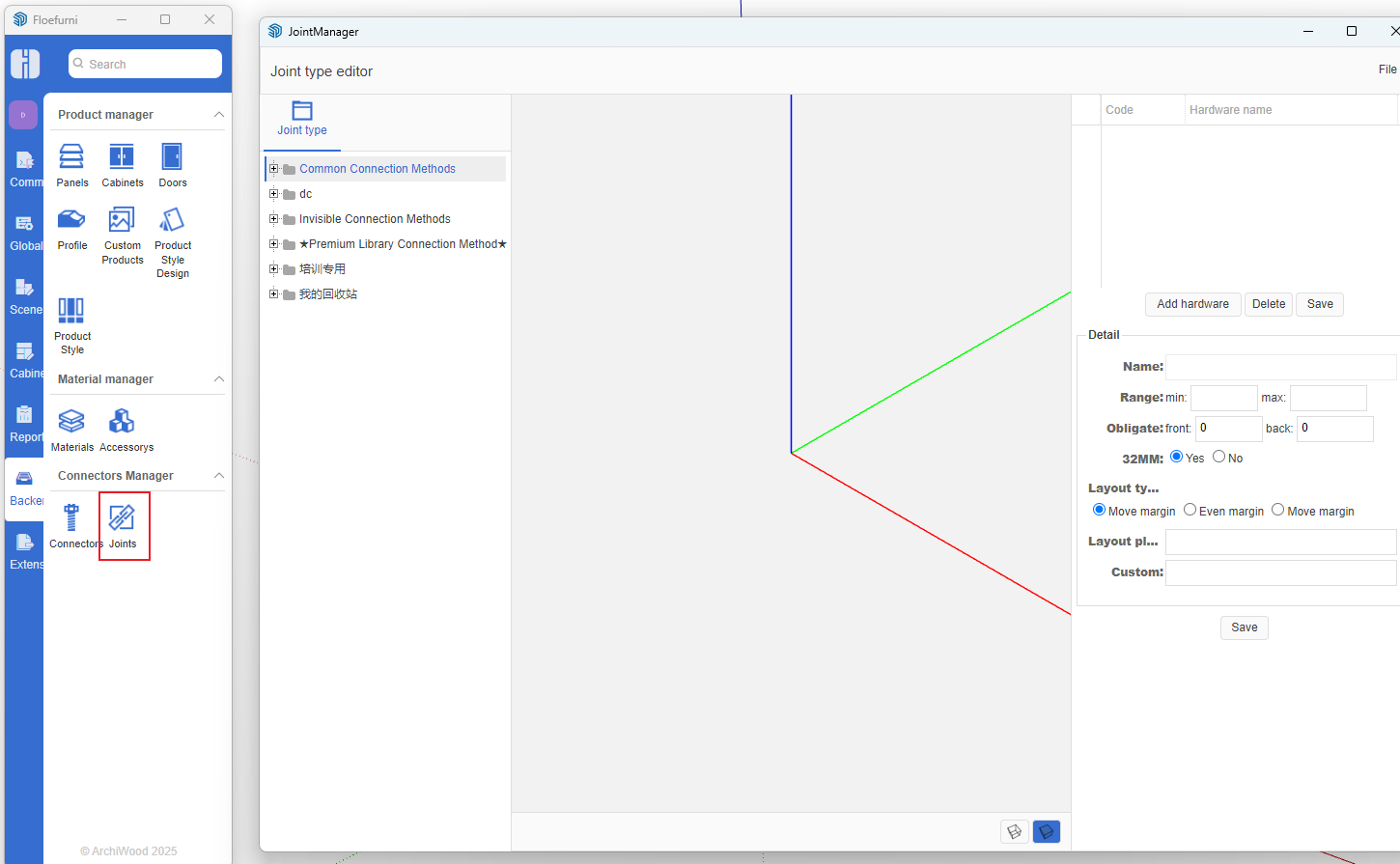Expand the Common Connection Methods folder
1400x864 pixels.
274,169
